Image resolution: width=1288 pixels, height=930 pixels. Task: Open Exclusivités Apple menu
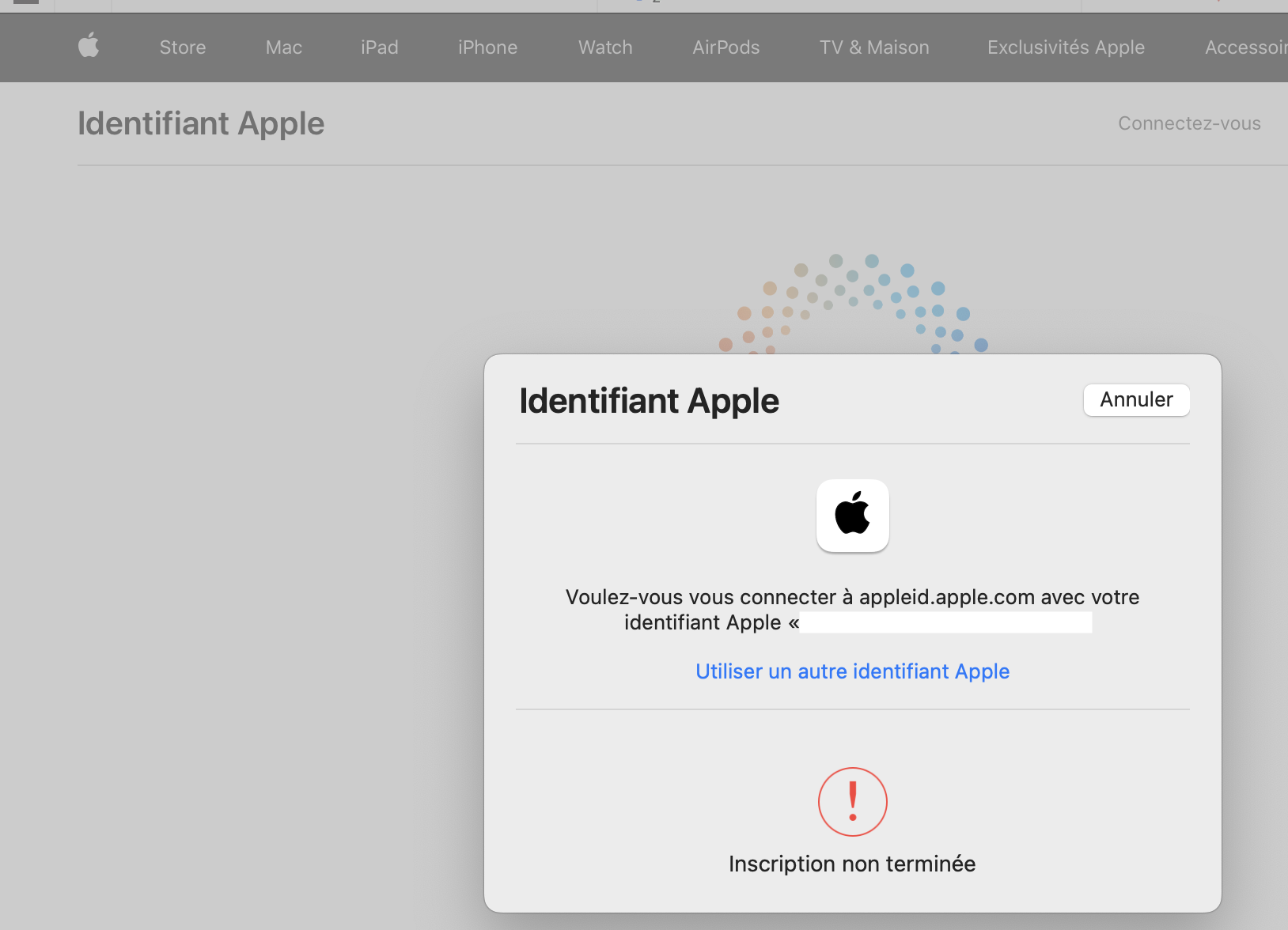tap(1066, 47)
